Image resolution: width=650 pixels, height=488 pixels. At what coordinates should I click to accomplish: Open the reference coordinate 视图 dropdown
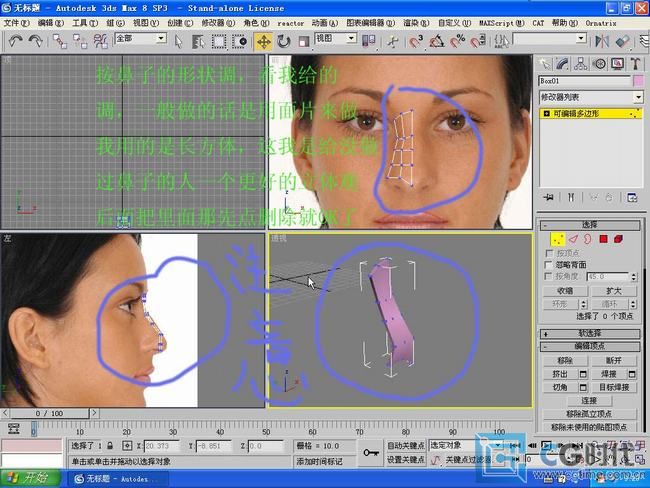point(336,39)
